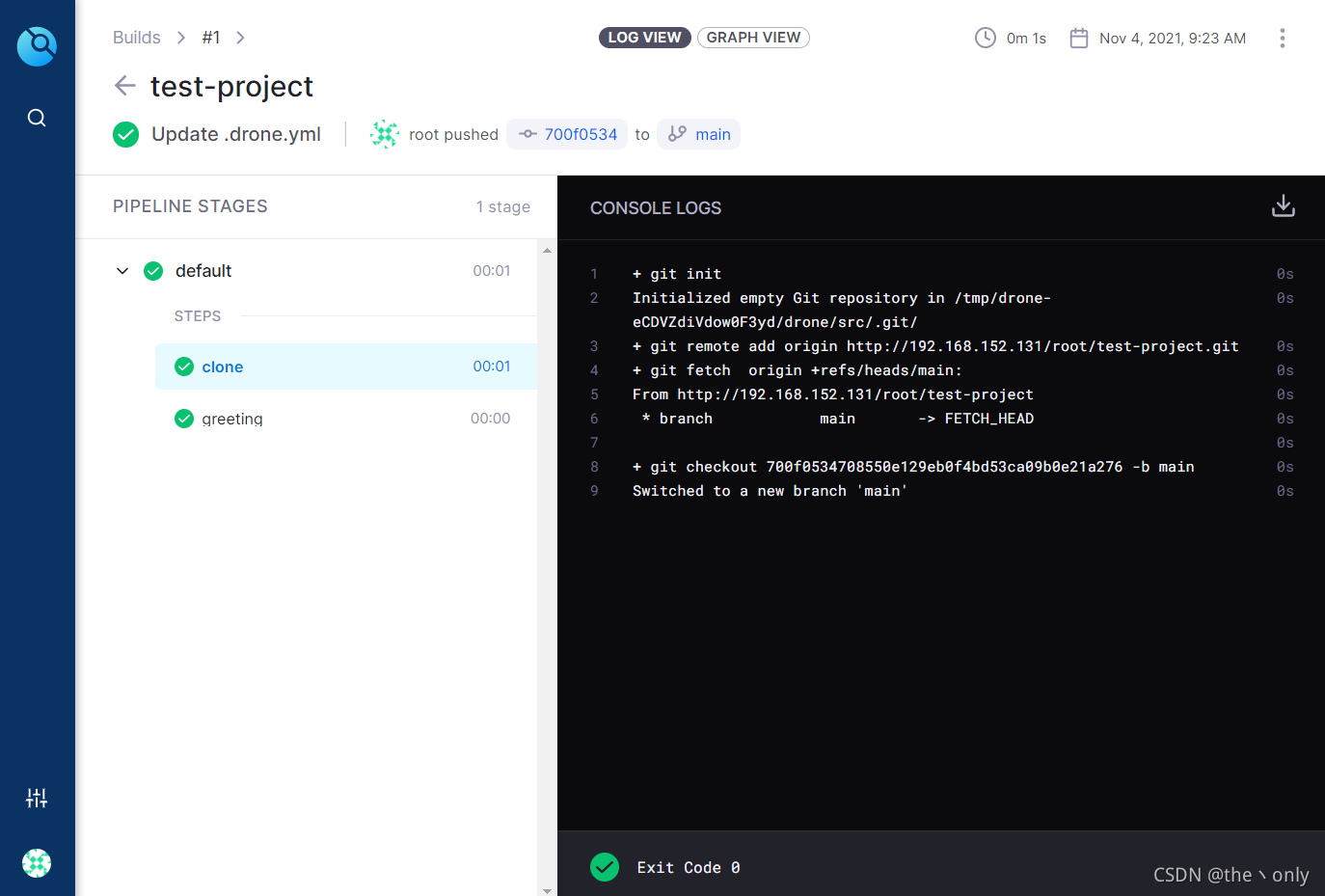Viewport: 1325px width, 896px height.
Task: Select the greeting step
Action: pos(230,418)
